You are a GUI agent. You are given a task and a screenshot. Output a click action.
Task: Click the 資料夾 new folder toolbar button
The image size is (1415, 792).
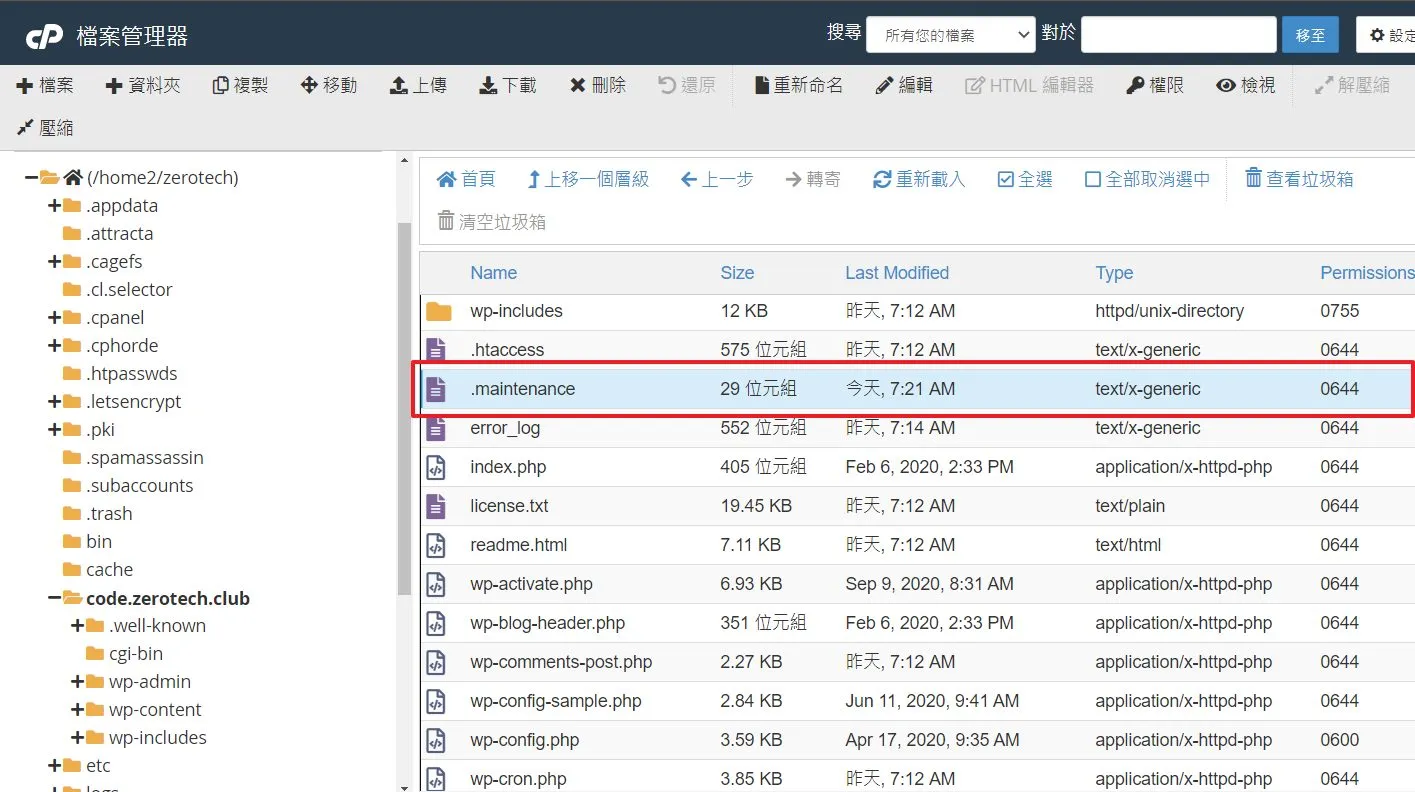(x=143, y=86)
